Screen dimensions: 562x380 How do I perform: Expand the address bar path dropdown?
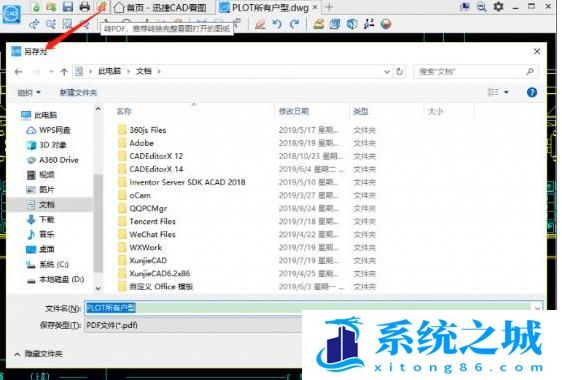pyautogui.click(x=387, y=72)
